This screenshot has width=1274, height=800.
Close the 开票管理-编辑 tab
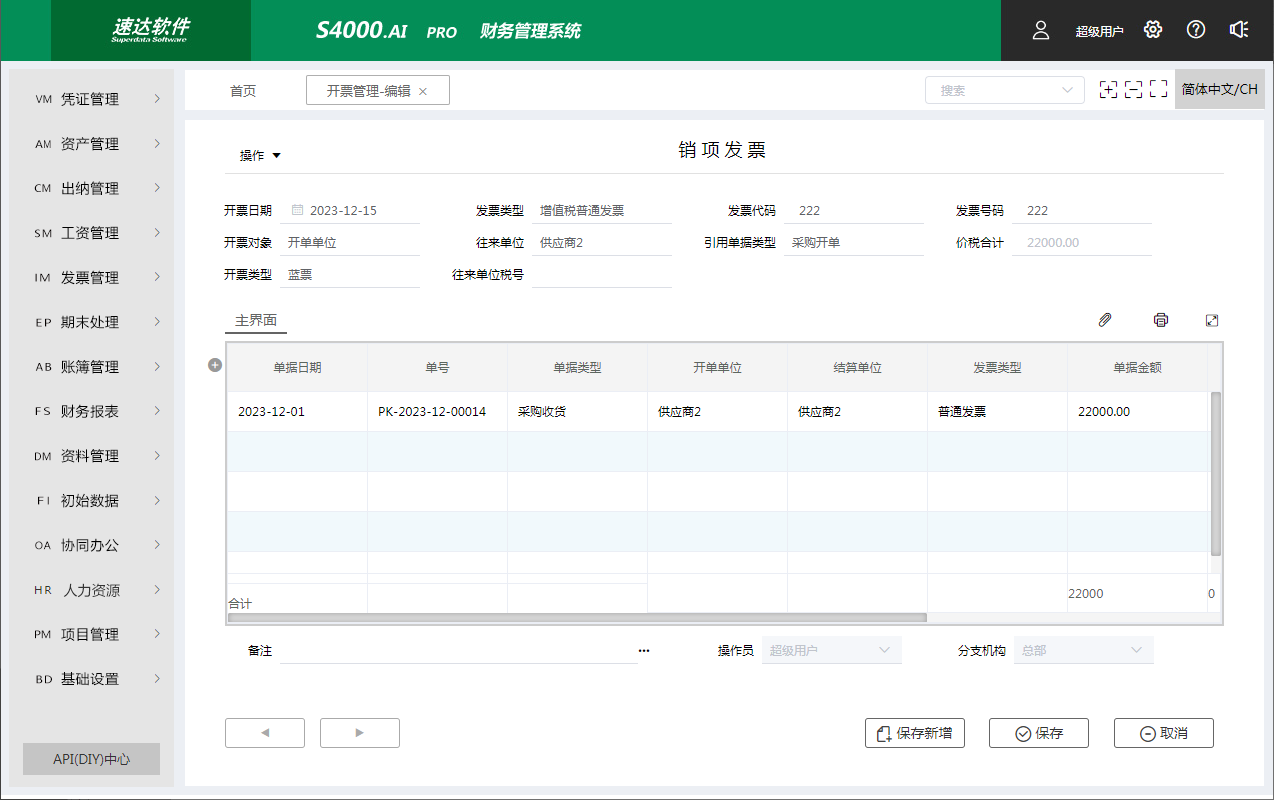click(423, 91)
